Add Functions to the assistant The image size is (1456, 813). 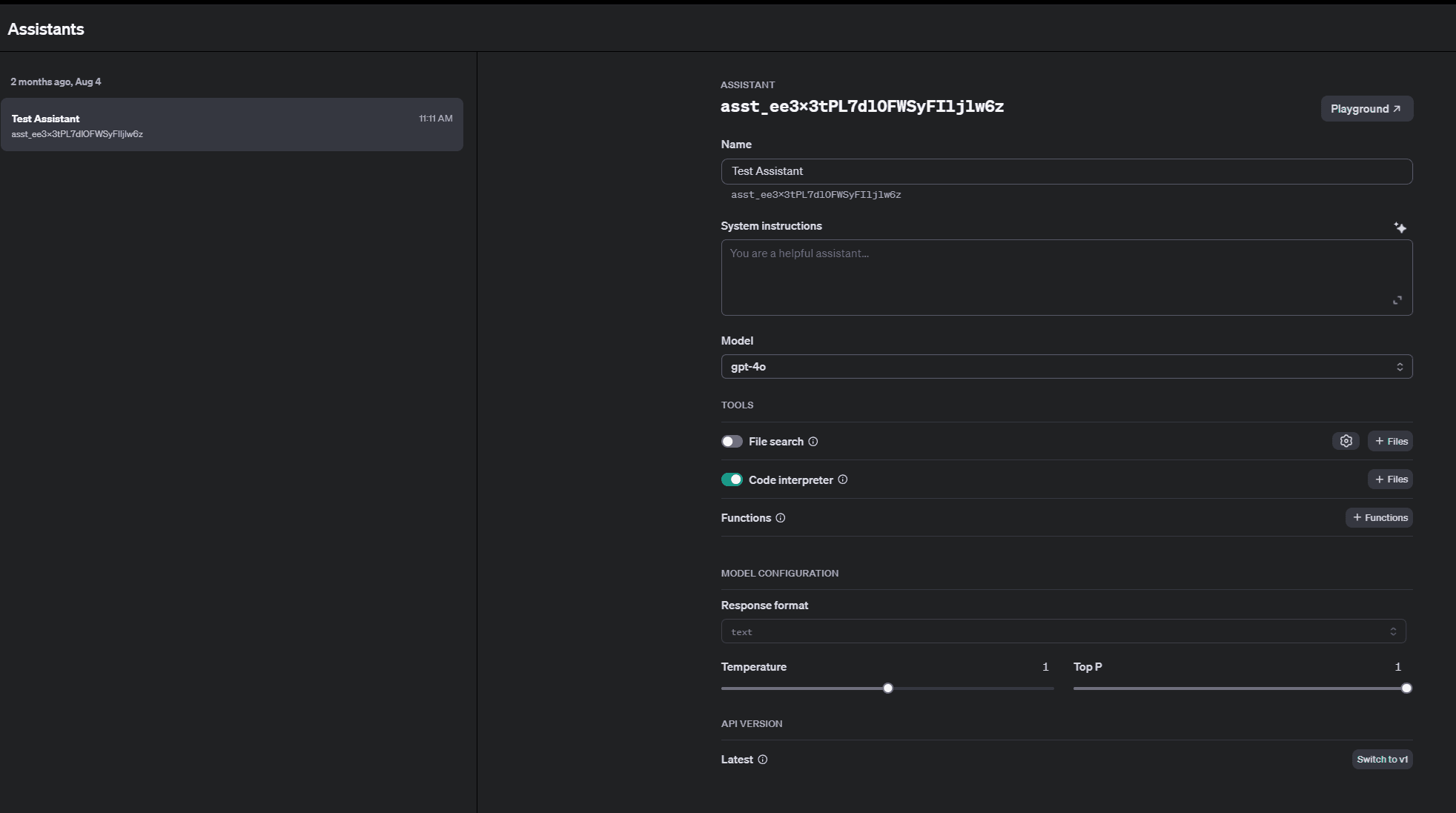click(x=1378, y=517)
